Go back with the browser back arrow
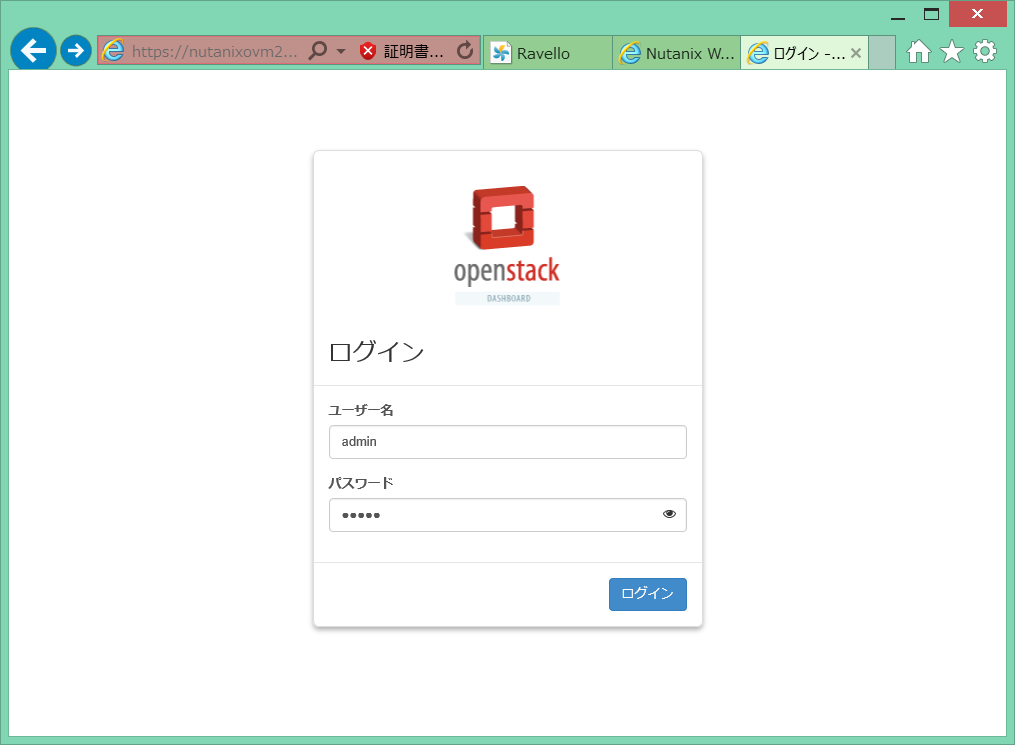The image size is (1015, 745). (33, 50)
